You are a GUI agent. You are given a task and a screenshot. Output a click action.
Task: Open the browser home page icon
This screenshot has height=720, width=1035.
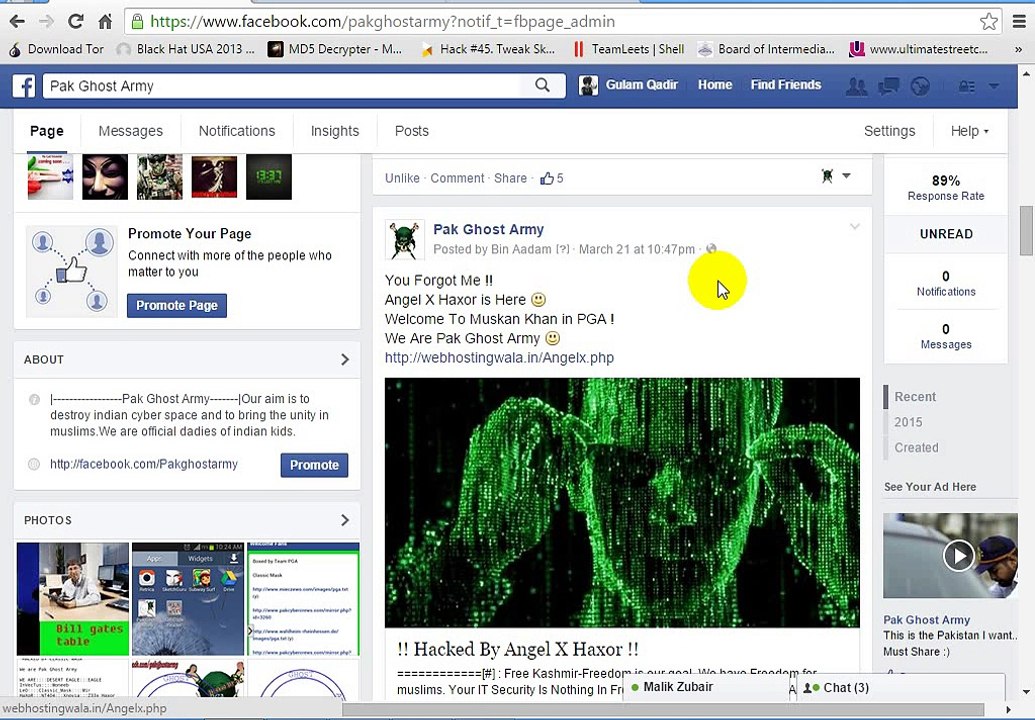105,22
